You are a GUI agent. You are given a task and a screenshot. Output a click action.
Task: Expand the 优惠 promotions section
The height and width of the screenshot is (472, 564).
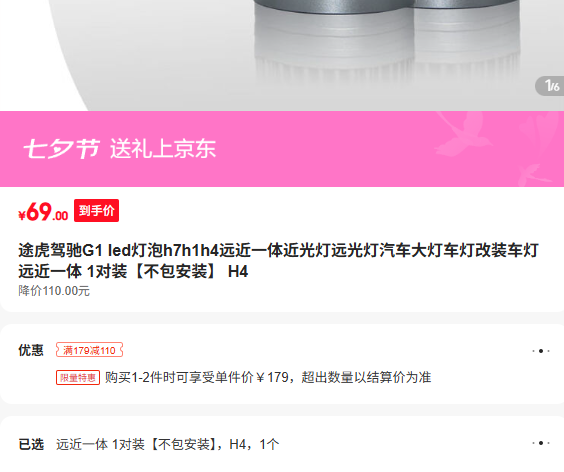[282, 364]
